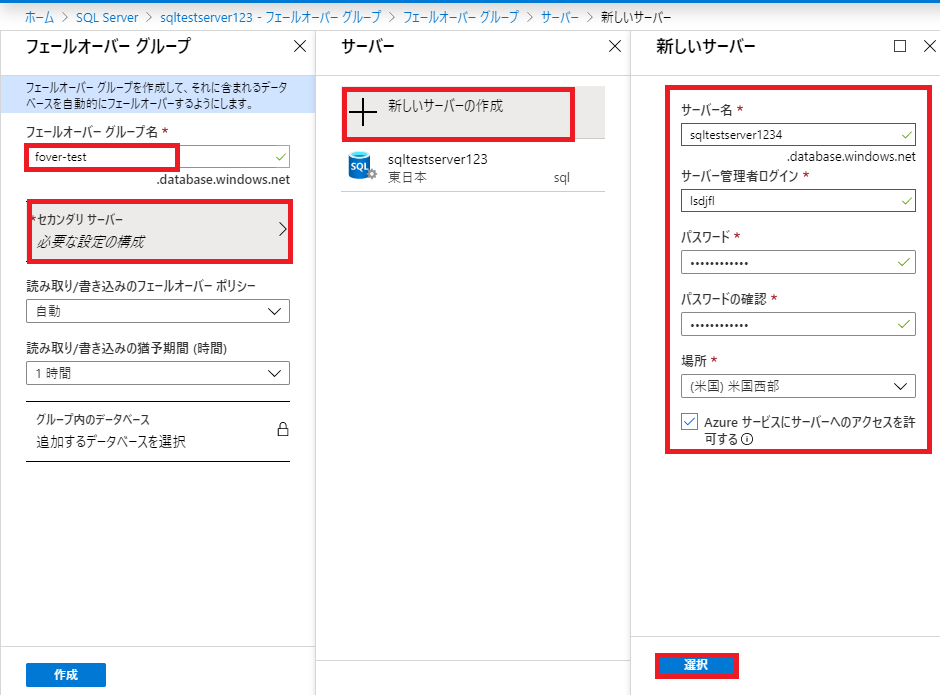
Task: Close the サーバー blade
Action: click(x=615, y=46)
